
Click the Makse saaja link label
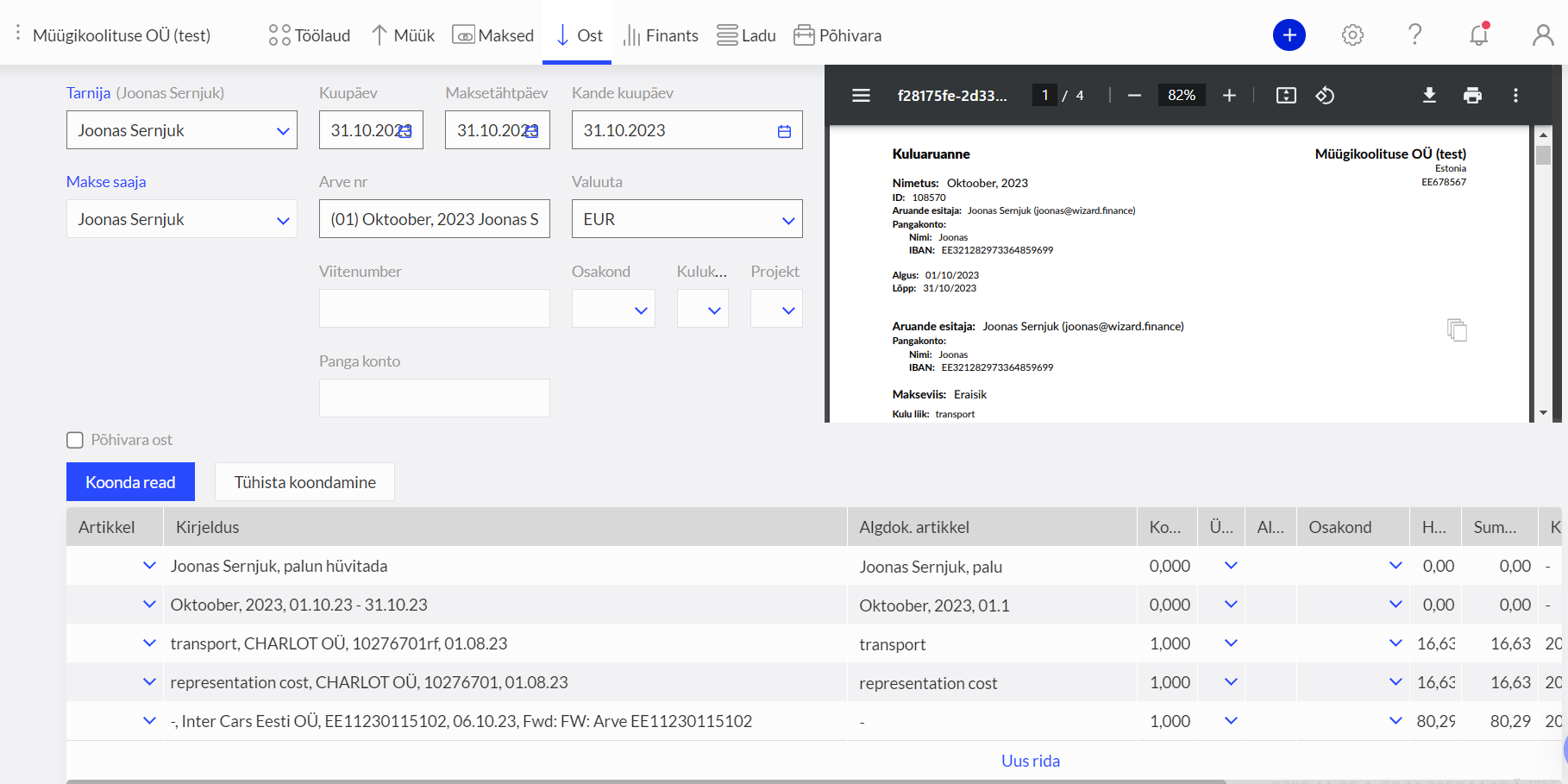point(106,182)
